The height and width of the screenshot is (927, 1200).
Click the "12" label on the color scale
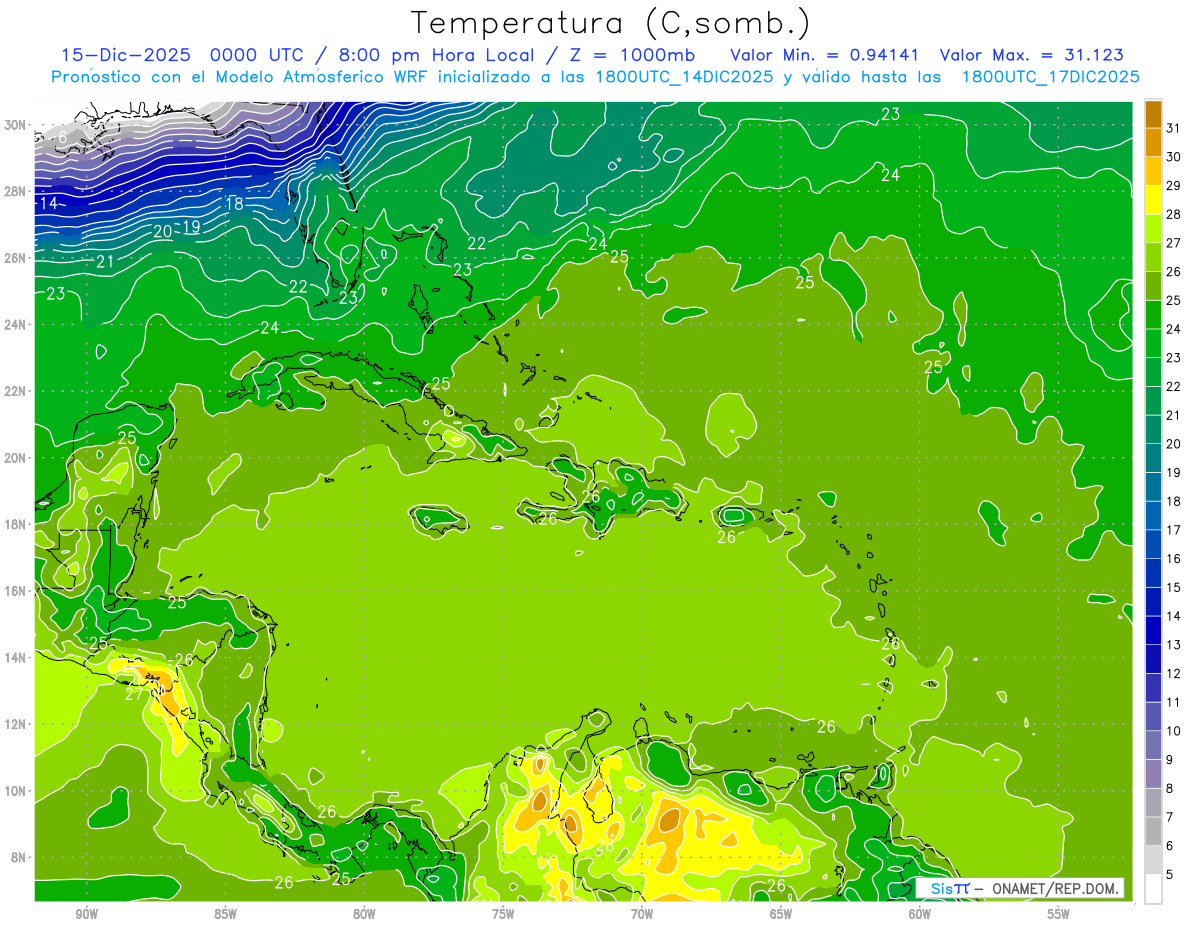click(1174, 673)
